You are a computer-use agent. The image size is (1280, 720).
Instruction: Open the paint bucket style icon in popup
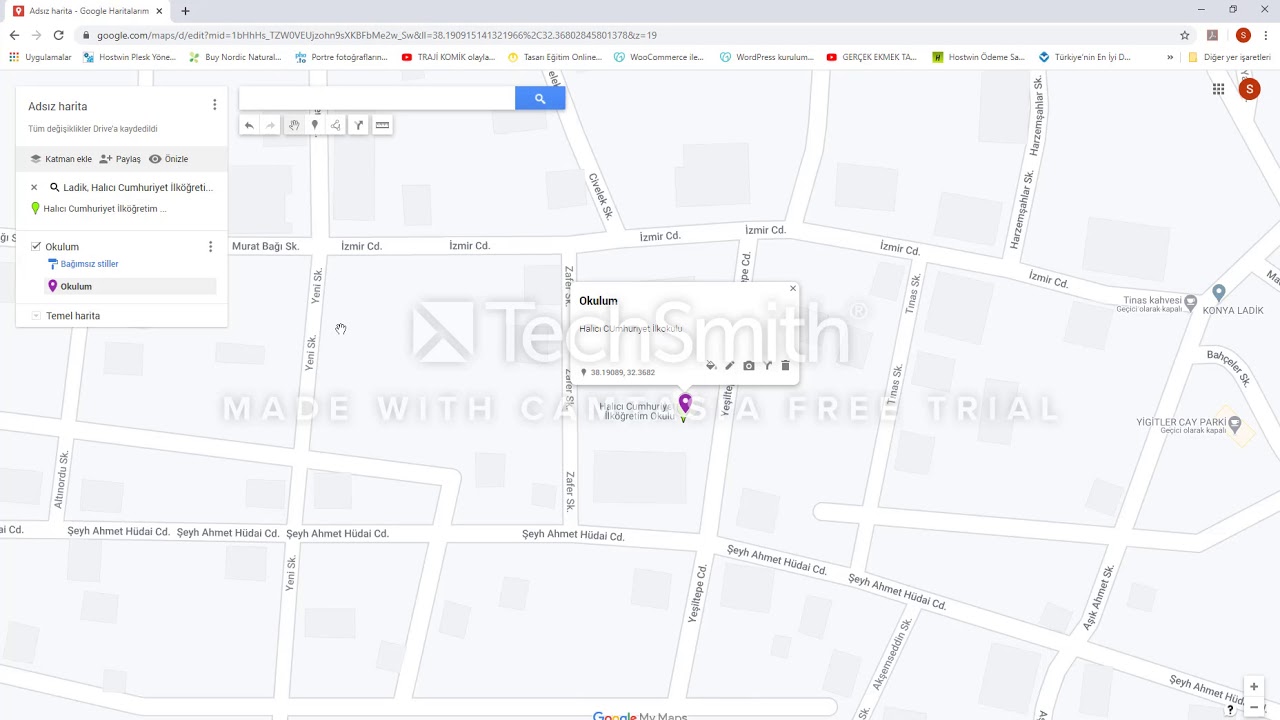pos(711,366)
